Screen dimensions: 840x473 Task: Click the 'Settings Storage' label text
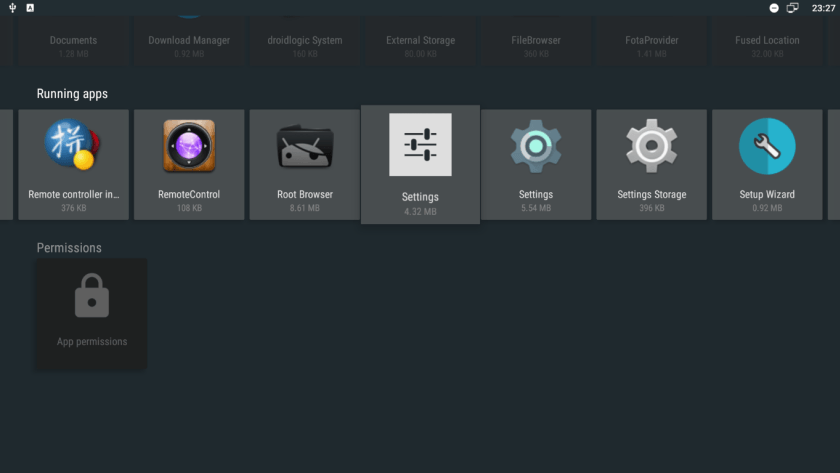click(651, 194)
